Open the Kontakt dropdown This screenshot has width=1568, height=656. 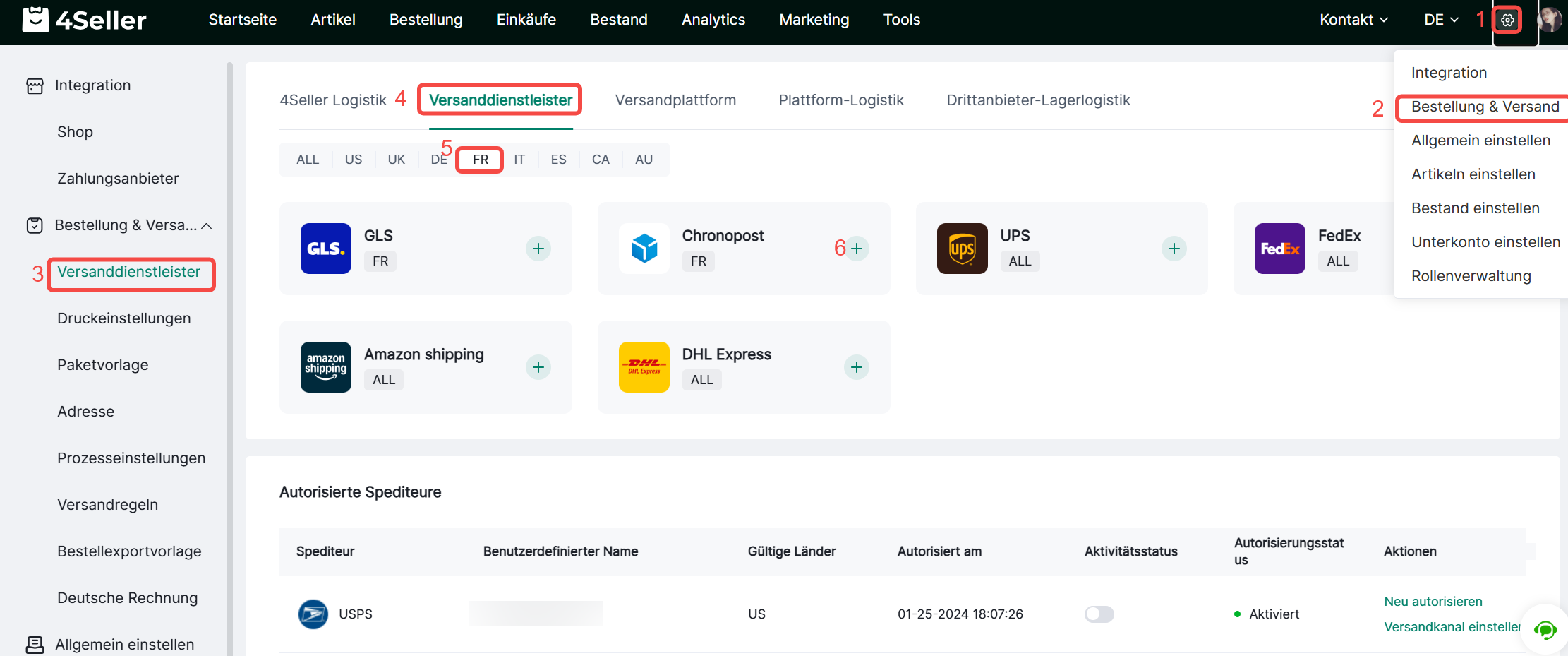click(x=1353, y=20)
